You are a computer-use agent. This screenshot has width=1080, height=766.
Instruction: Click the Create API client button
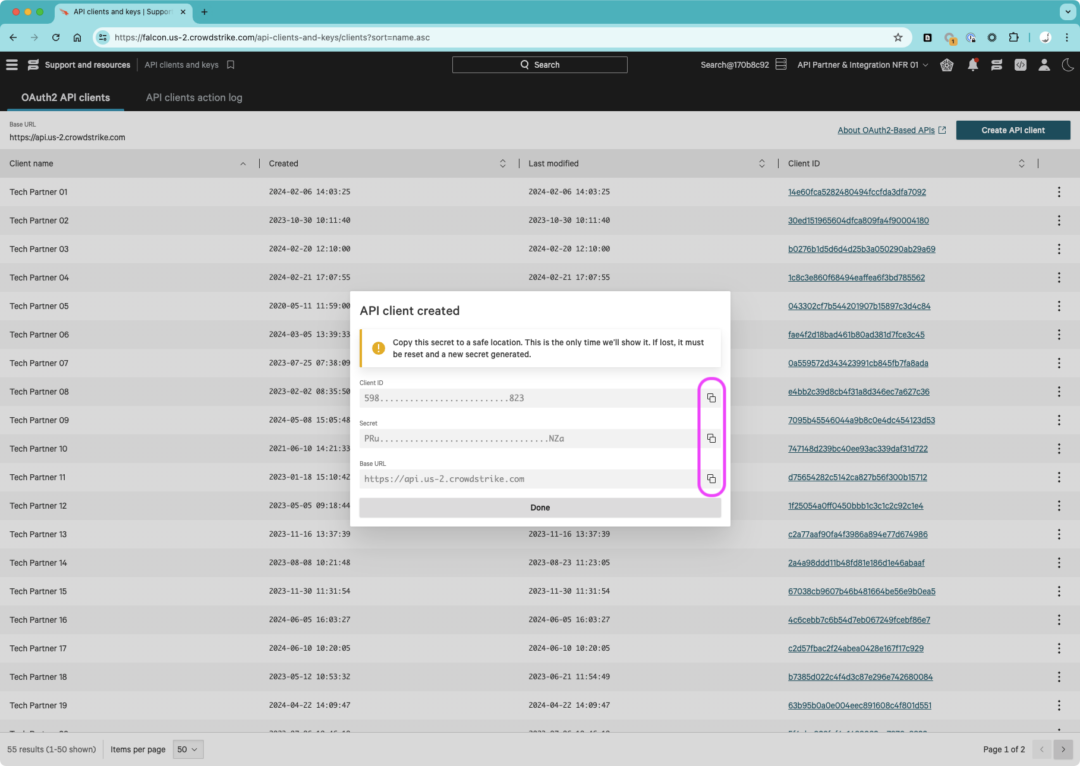tap(1012, 130)
